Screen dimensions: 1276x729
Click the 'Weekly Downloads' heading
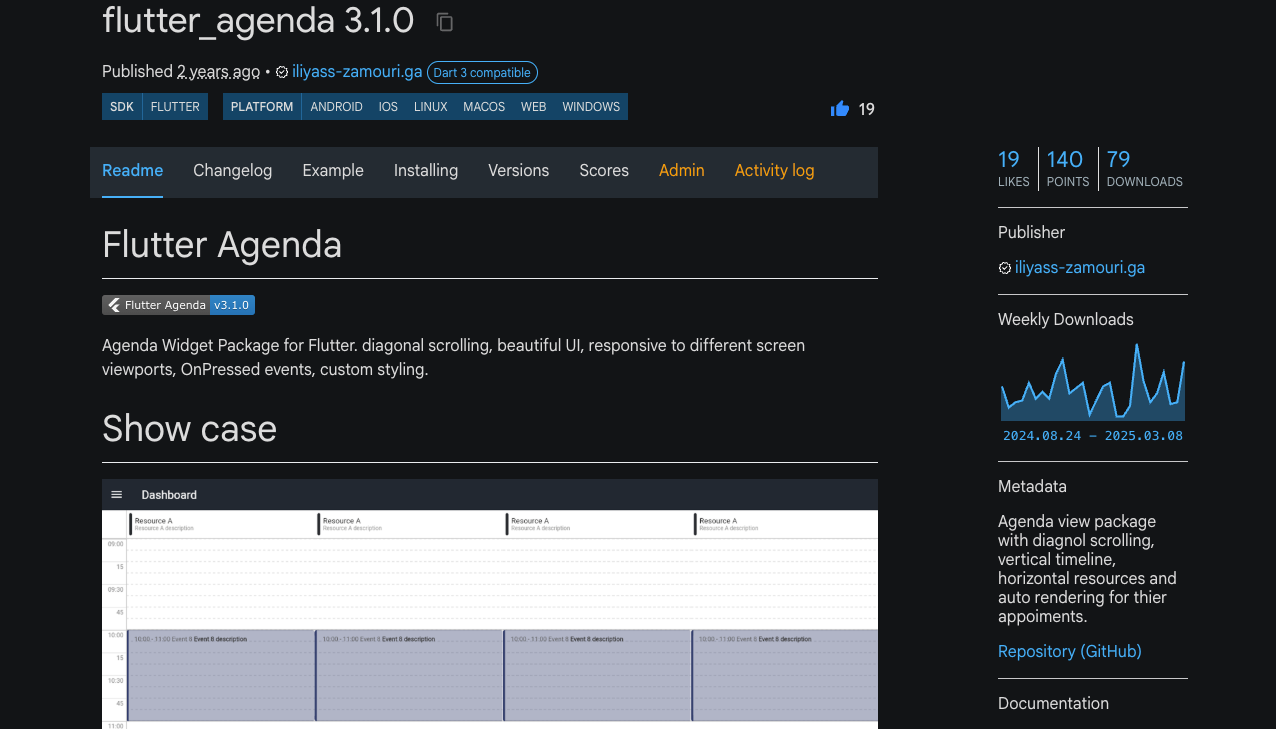(1066, 320)
